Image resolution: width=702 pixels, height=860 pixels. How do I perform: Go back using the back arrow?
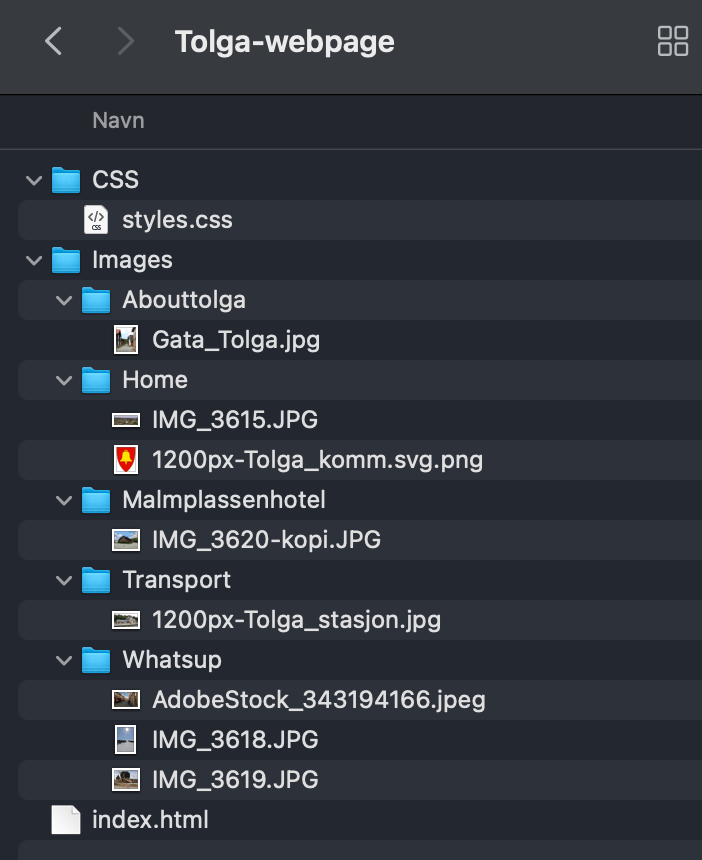(54, 41)
